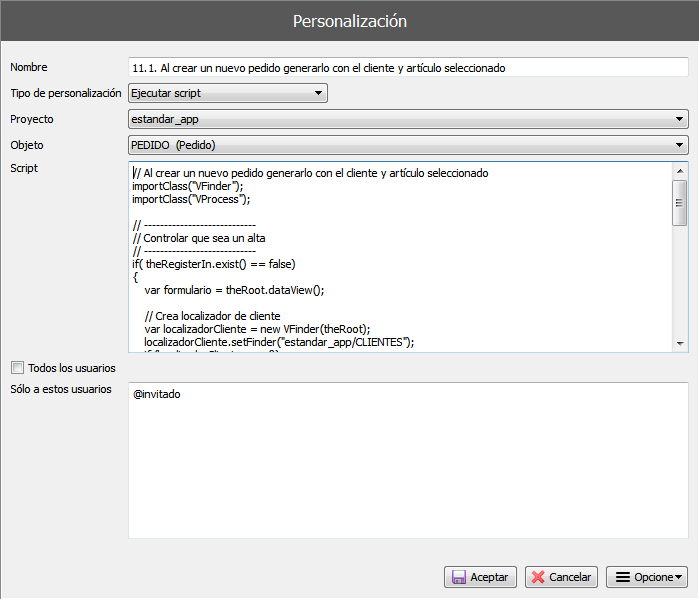Image resolution: width=699 pixels, height=599 pixels.
Task: Click the '// Crea localizador de cliente' comment
Action: (x=212, y=316)
